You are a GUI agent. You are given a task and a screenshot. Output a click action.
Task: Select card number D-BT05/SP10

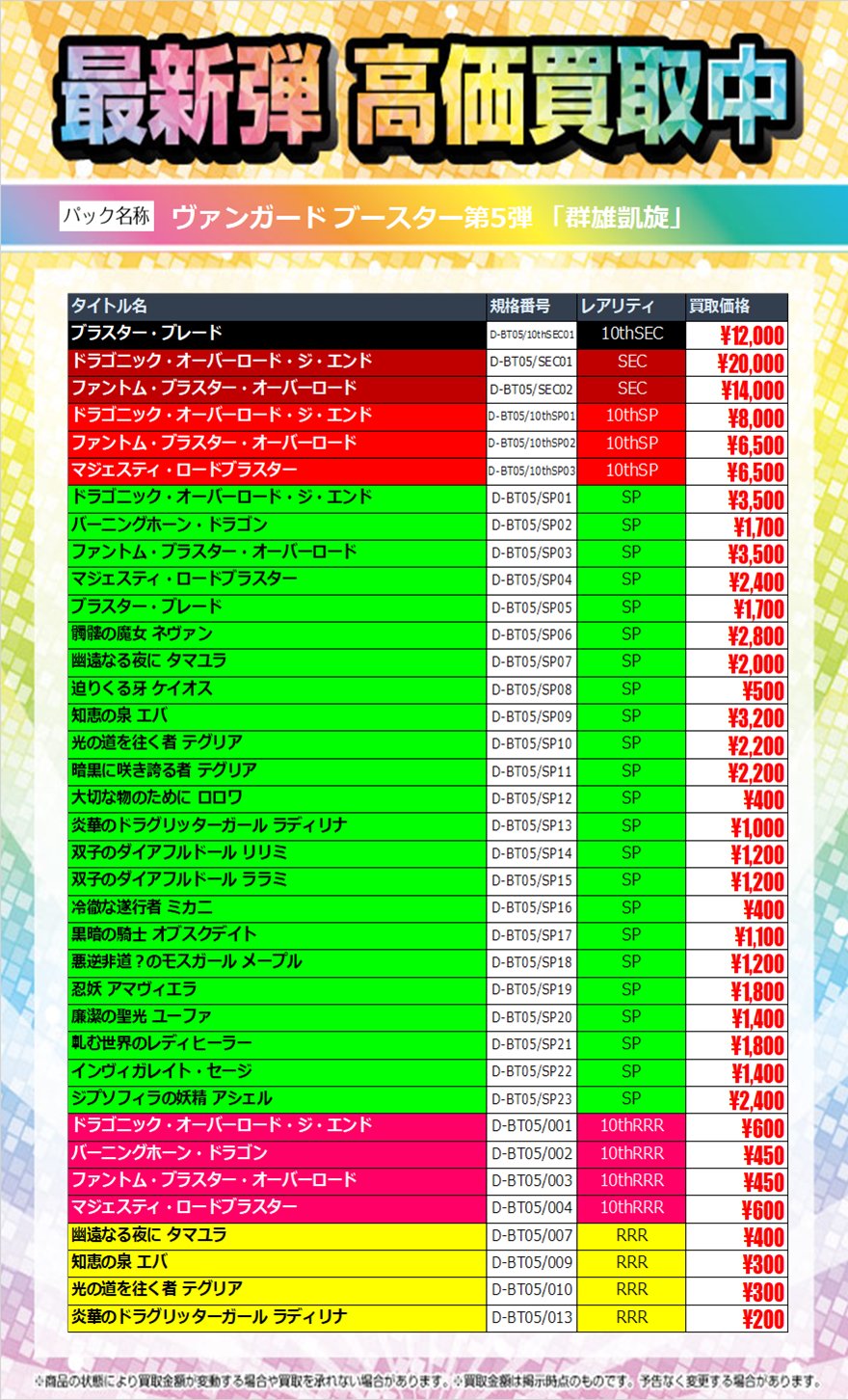click(532, 743)
